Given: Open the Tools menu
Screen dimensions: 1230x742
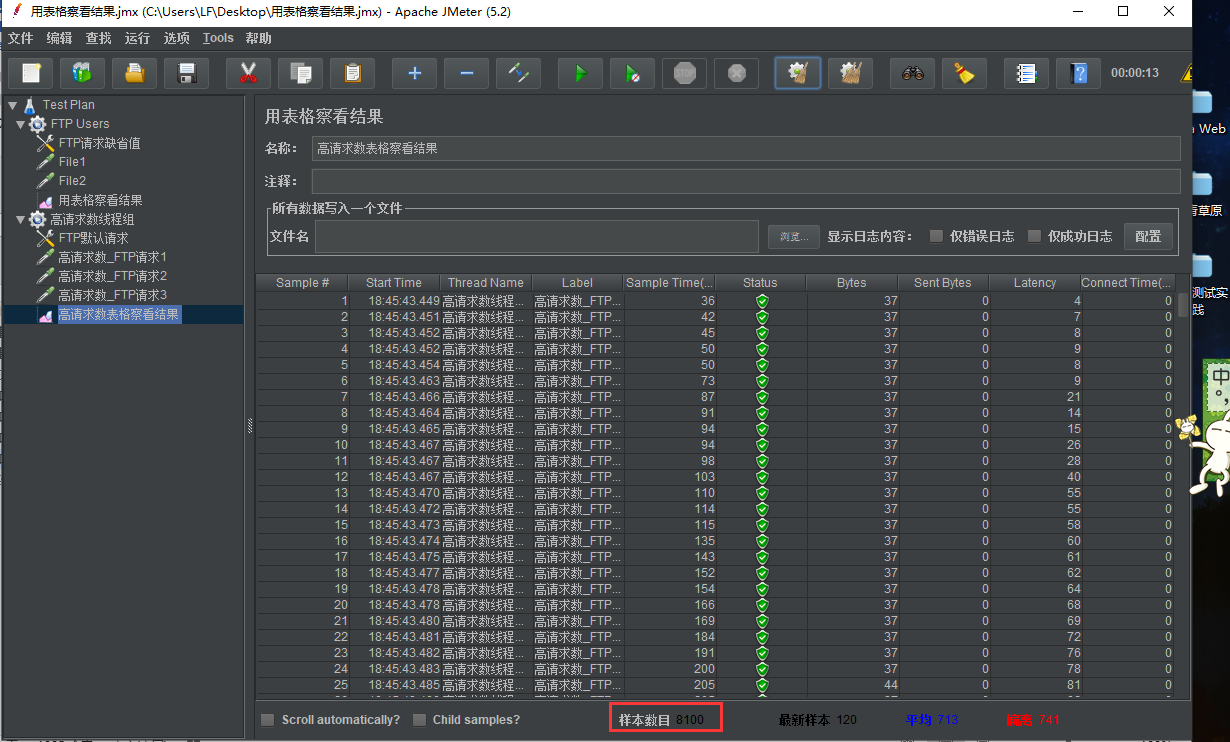Looking at the screenshot, I should (x=218, y=38).
